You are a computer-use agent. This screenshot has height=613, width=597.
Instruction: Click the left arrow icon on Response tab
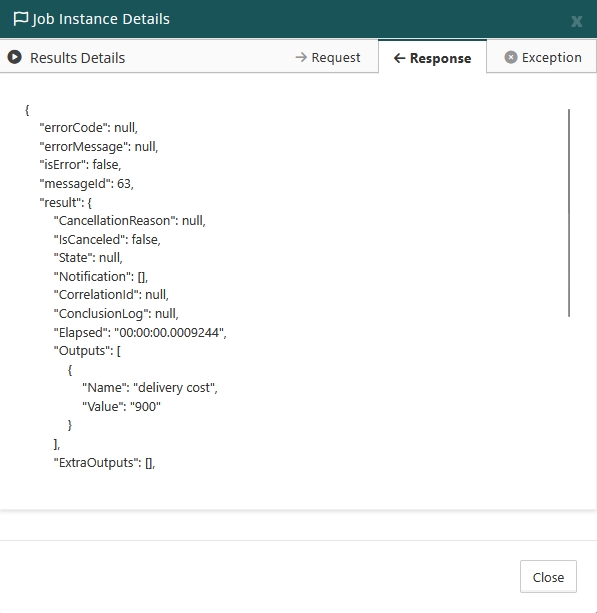(x=399, y=58)
